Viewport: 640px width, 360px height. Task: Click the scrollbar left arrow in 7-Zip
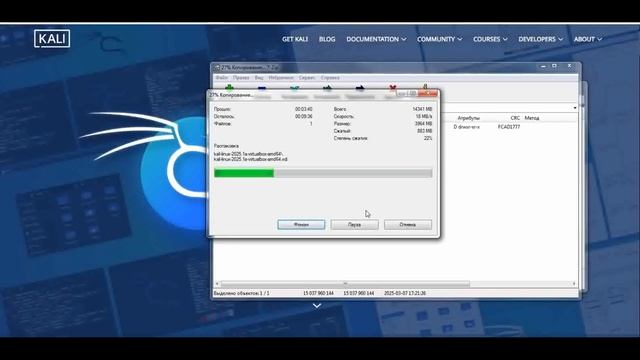click(217, 284)
